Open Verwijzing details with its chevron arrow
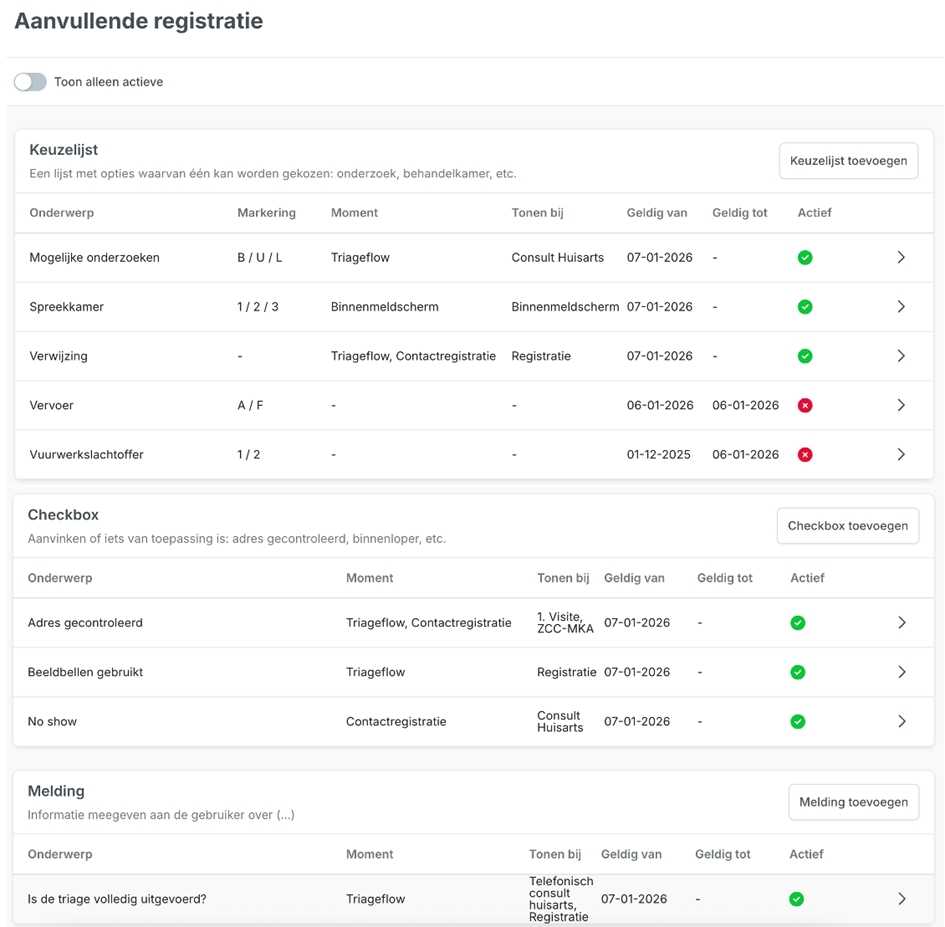This screenshot has height=927, width=945. tap(901, 356)
